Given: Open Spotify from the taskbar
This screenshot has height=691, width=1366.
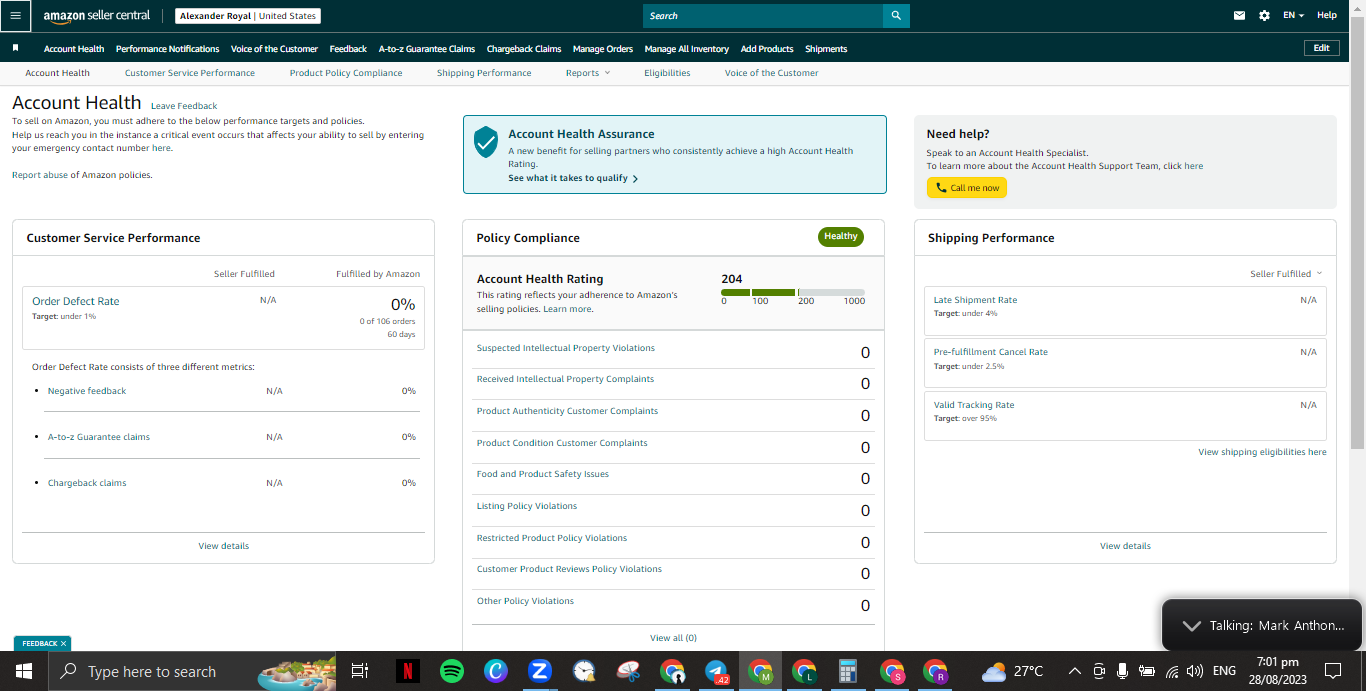Looking at the screenshot, I should point(452,671).
